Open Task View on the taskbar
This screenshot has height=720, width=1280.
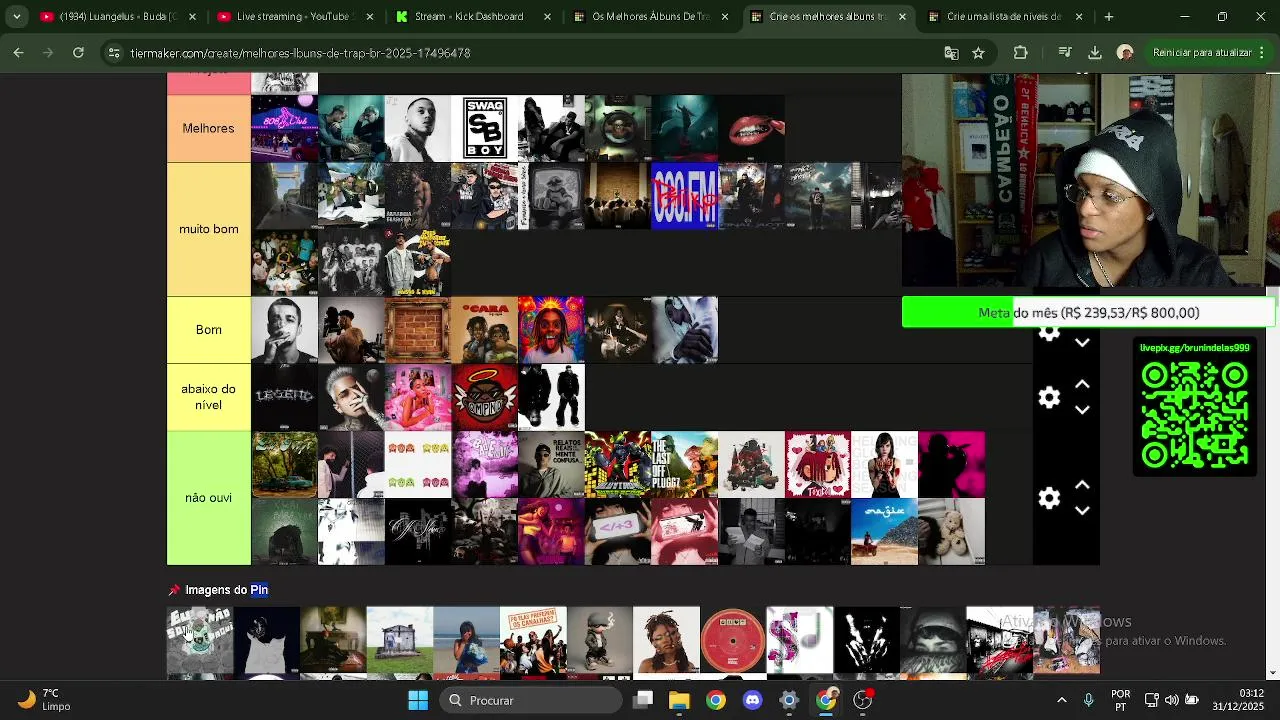pos(643,700)
